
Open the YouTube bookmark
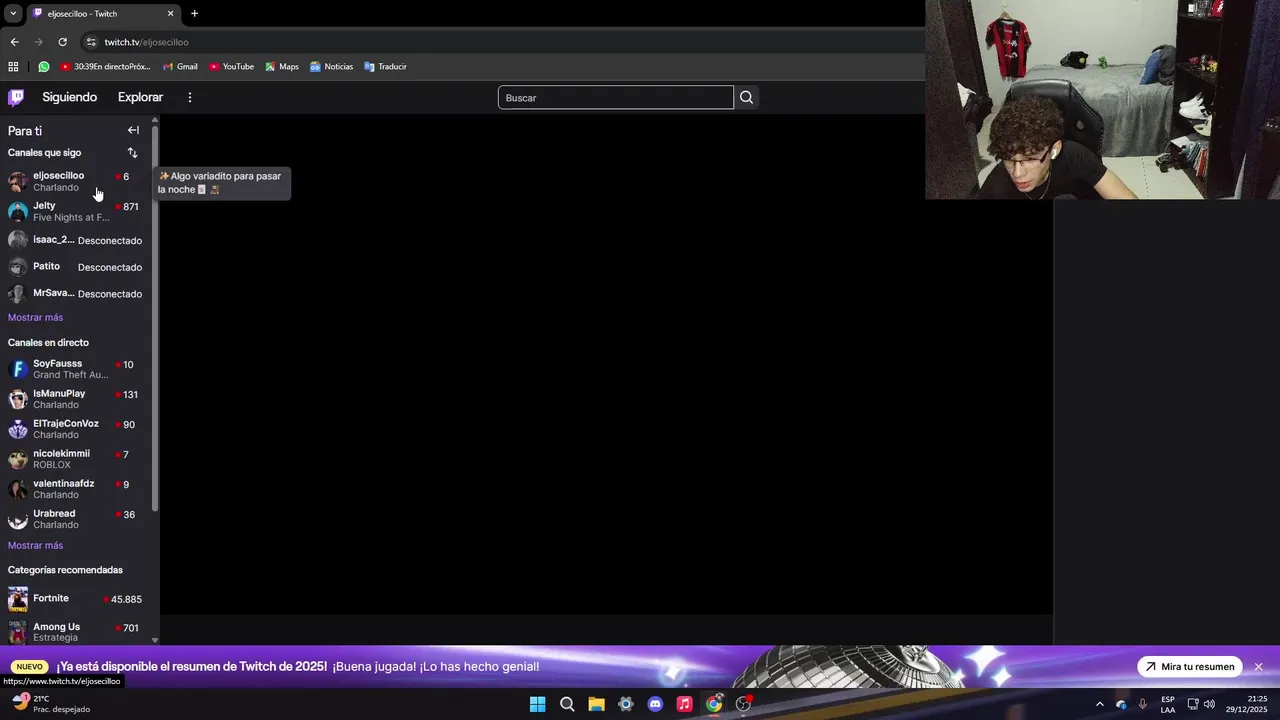231,67
